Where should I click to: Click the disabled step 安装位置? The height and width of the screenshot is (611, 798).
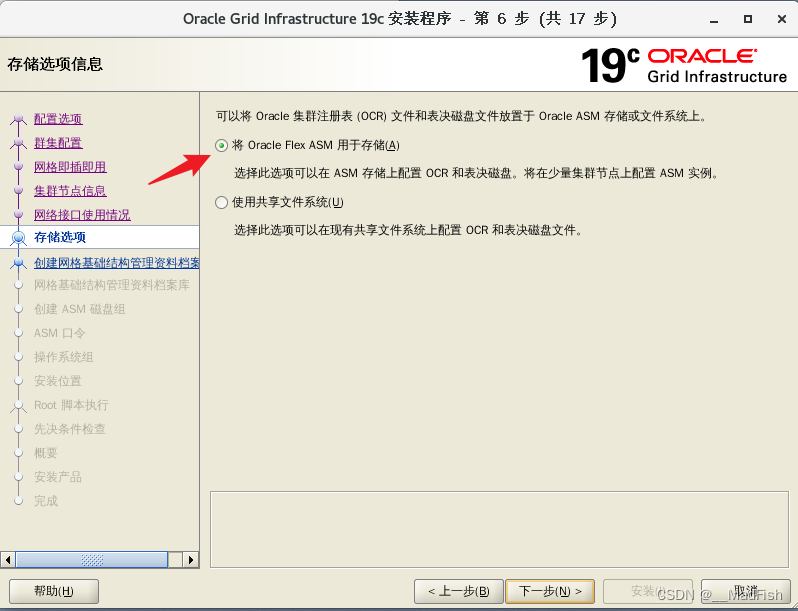coord(58,381)
